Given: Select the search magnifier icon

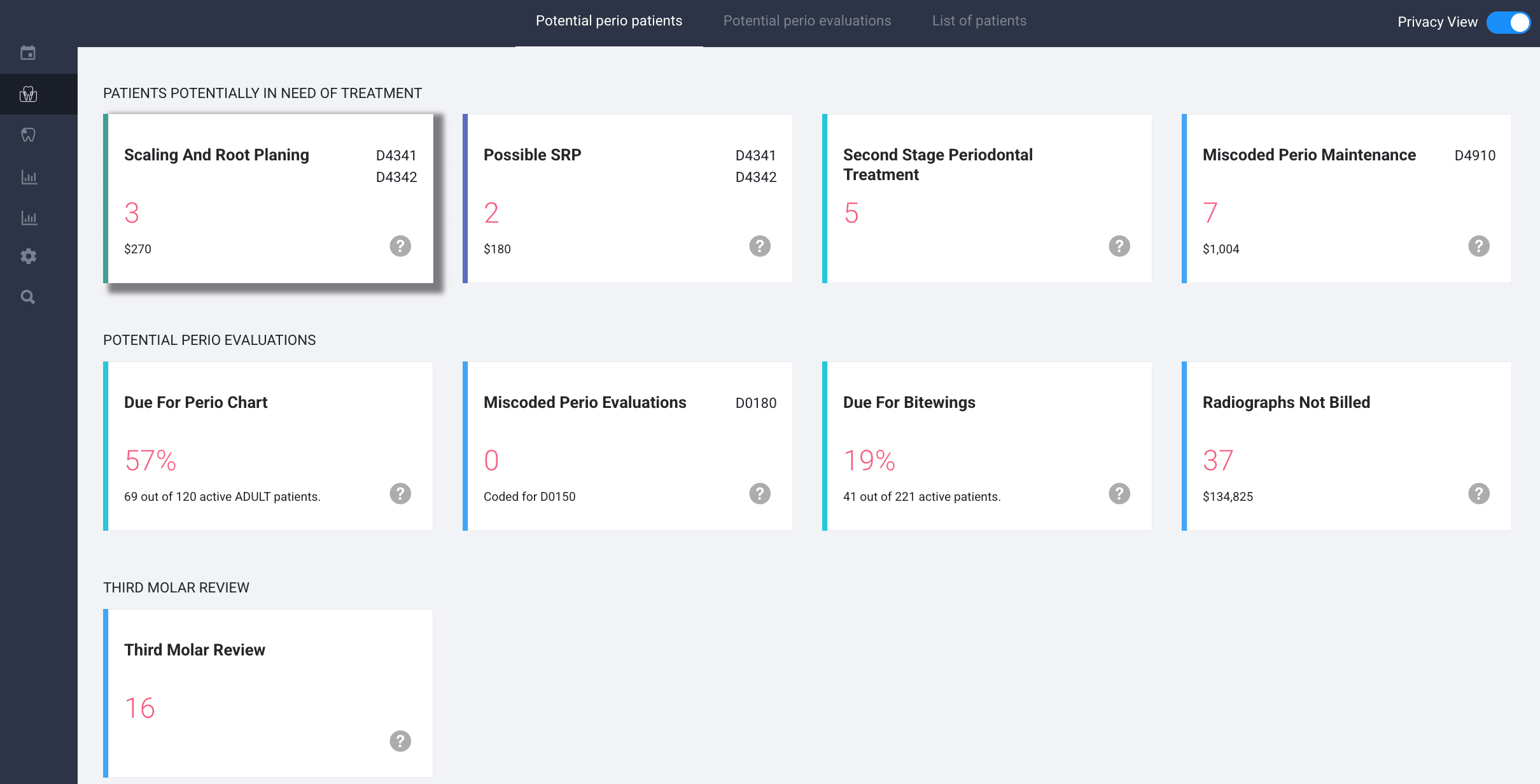Looking at the screenshot, I should pos(28,296).
